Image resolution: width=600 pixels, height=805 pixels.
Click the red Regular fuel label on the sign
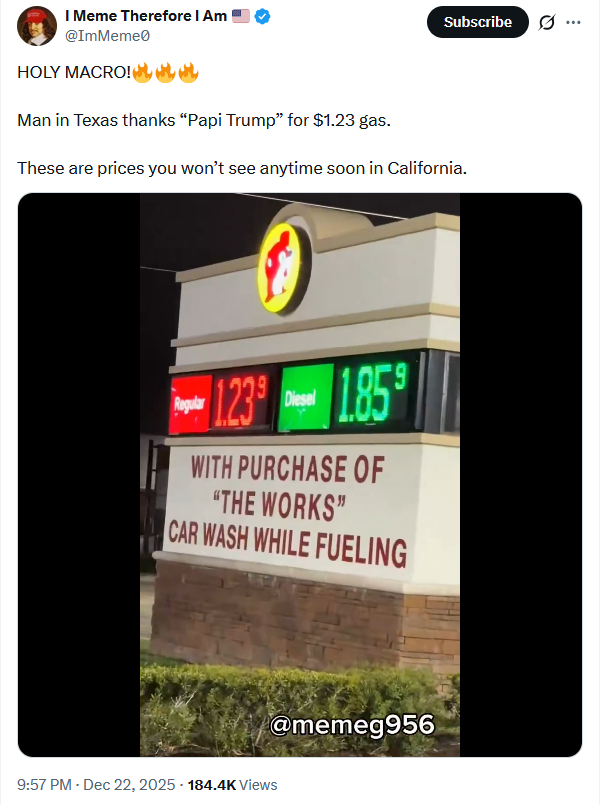pos(190,404)
